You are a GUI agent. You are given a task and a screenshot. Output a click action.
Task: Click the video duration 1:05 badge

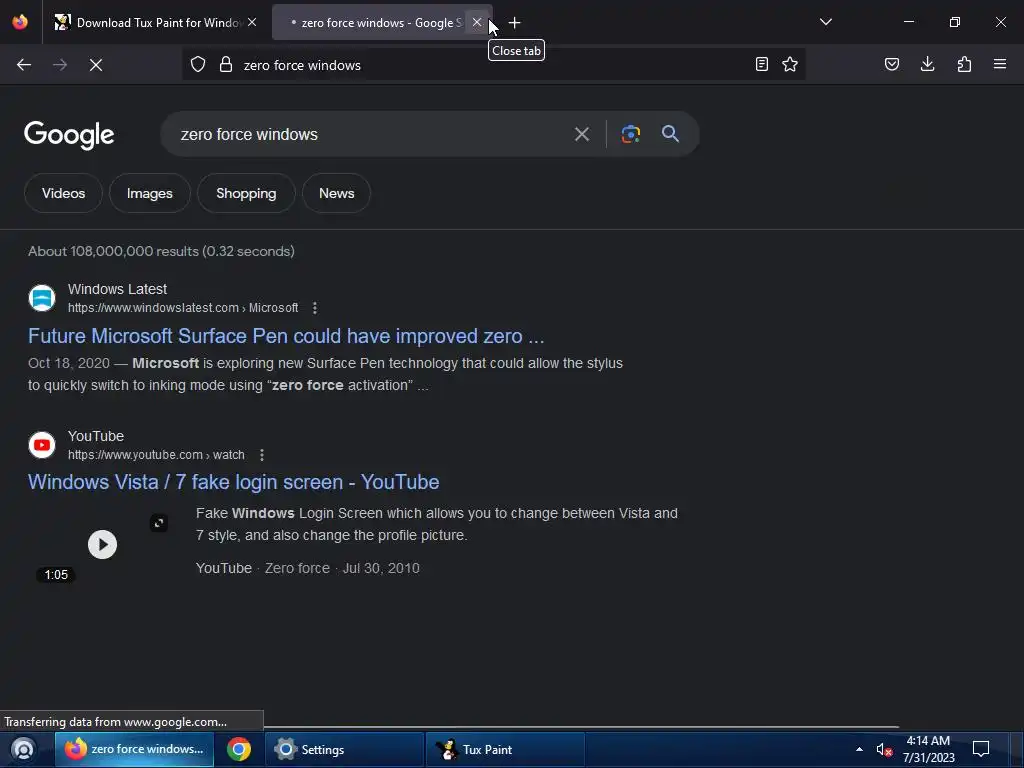click(x=56, y=575)
